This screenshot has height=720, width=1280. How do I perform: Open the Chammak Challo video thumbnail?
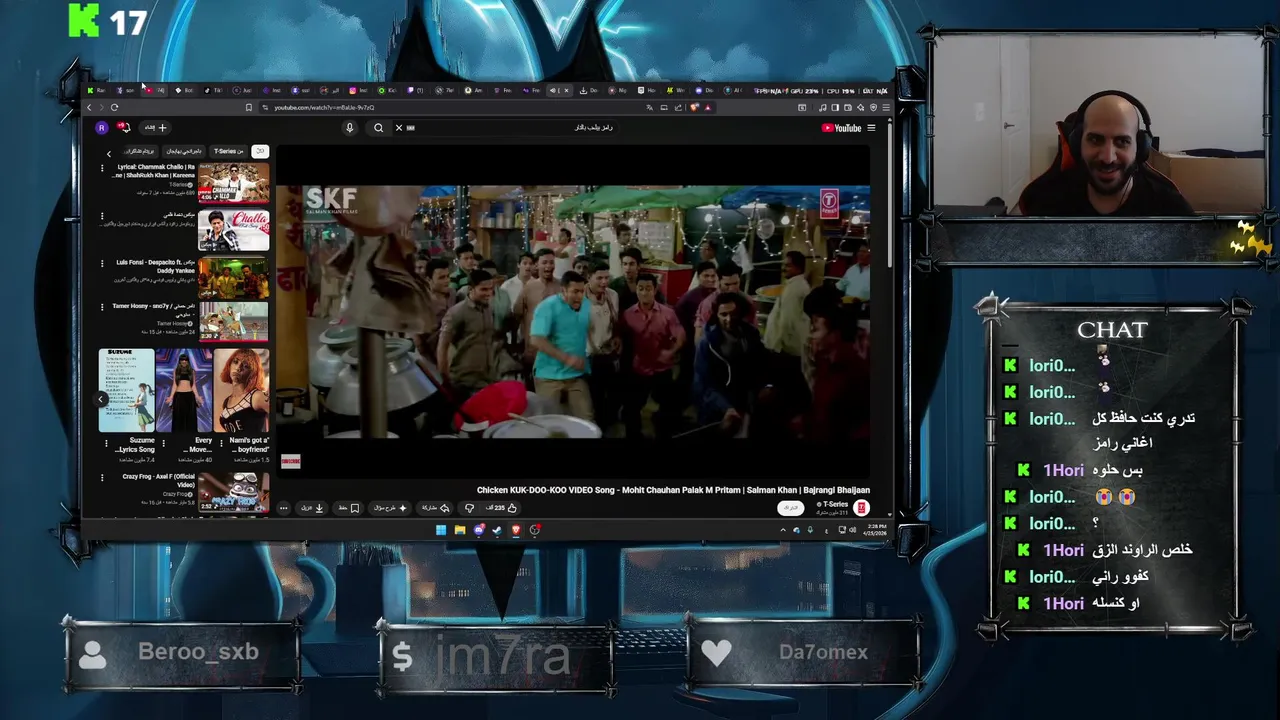point(233,183)
